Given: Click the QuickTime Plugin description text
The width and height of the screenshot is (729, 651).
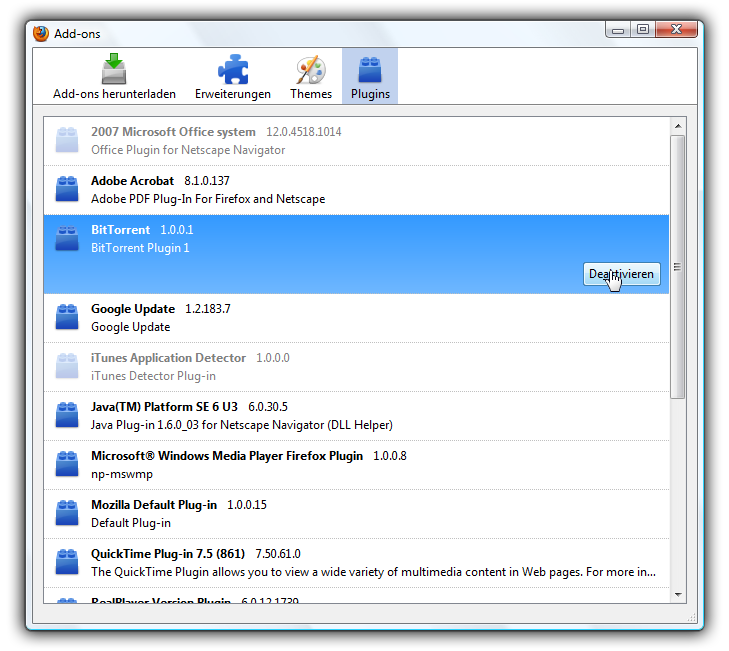Looking at the screenshot, I should [x=373, y=572].
